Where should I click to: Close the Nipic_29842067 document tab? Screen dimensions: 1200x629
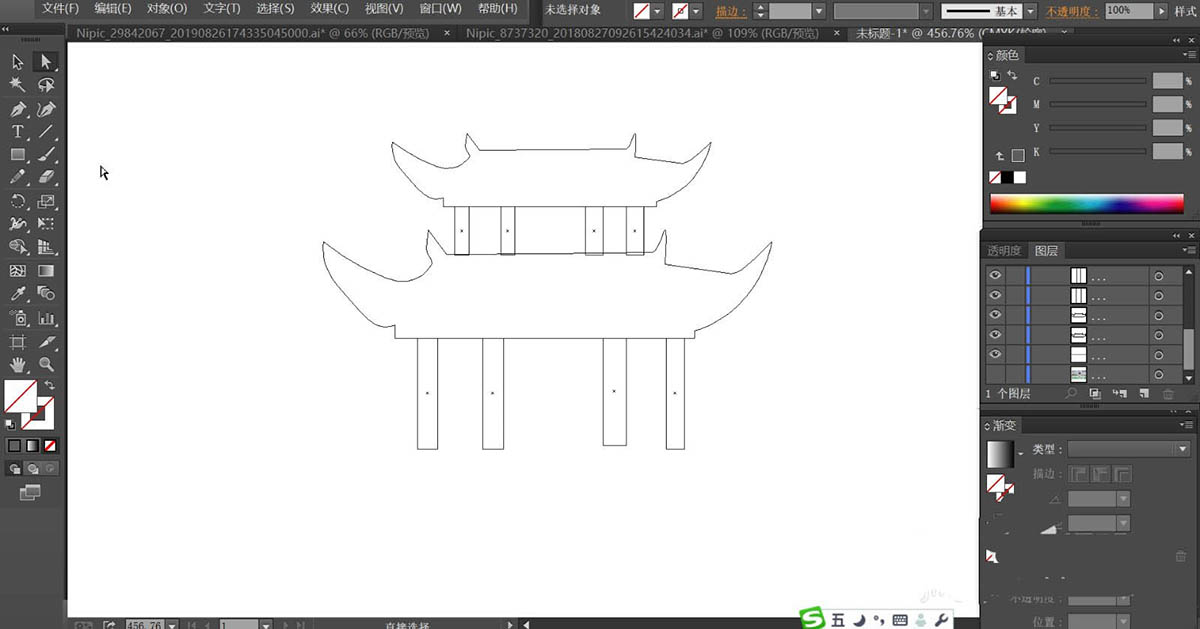[x=446, y=33]
